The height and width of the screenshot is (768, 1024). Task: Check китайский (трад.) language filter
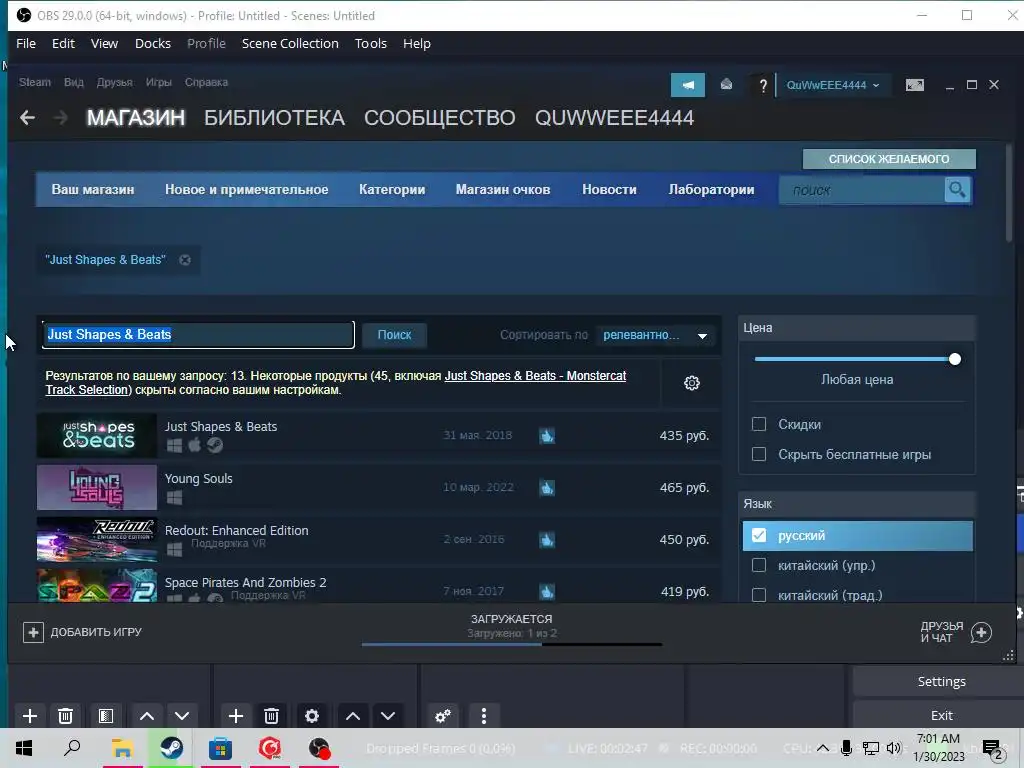coord(759,595)
